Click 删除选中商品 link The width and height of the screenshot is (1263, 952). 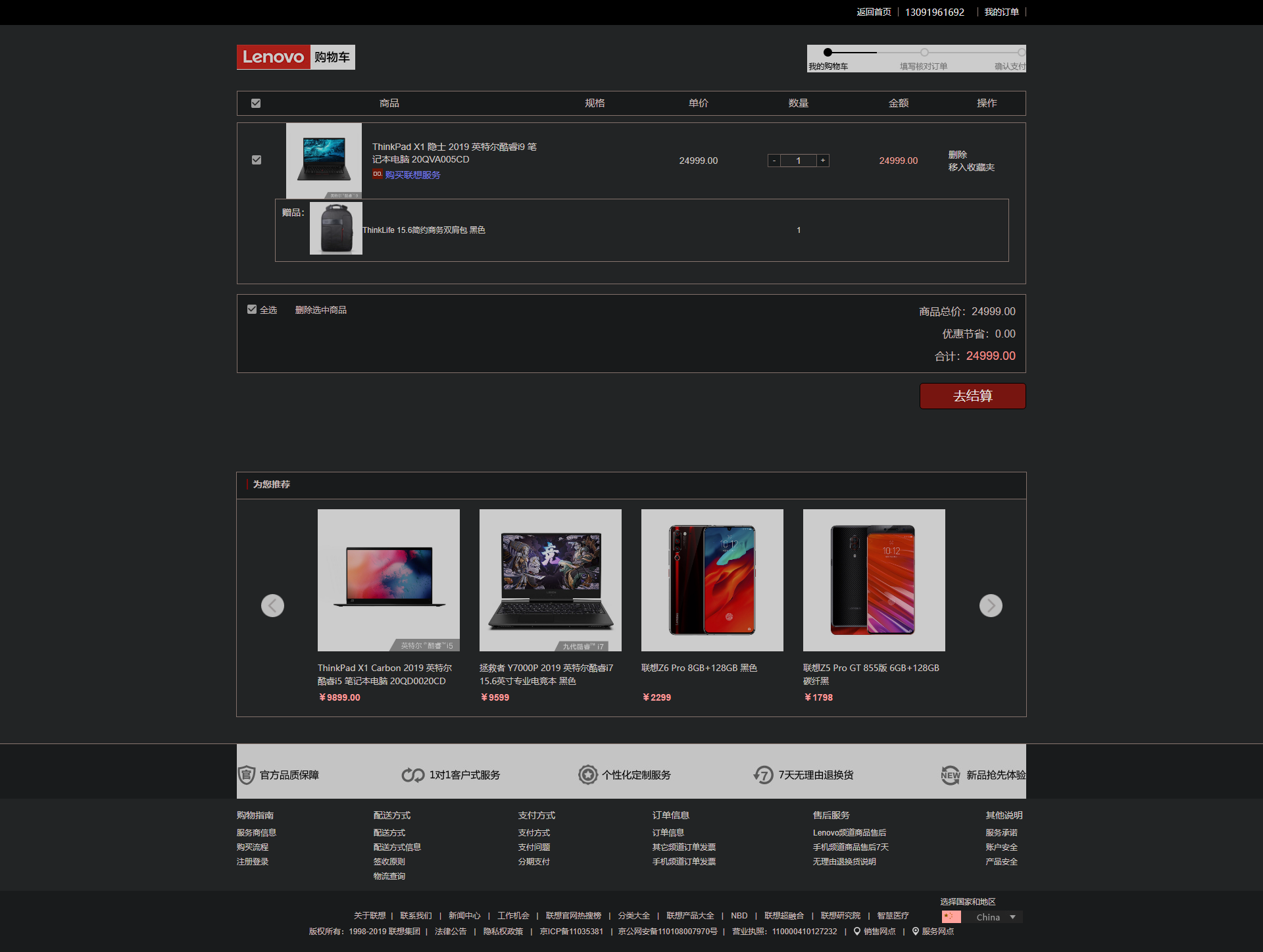coord(320,310)
